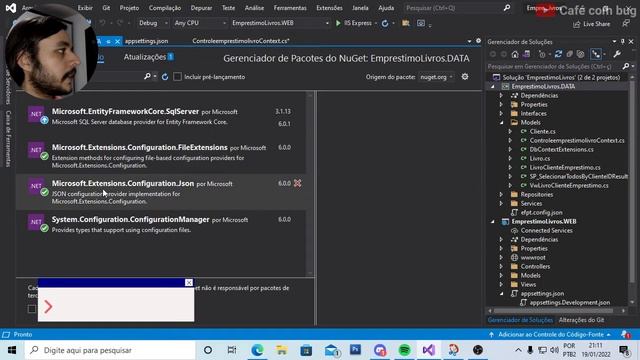Open Mail app from taskbar
Image resolution: width=640 pixels, height=360 pixels.
[x=331, y=350]
